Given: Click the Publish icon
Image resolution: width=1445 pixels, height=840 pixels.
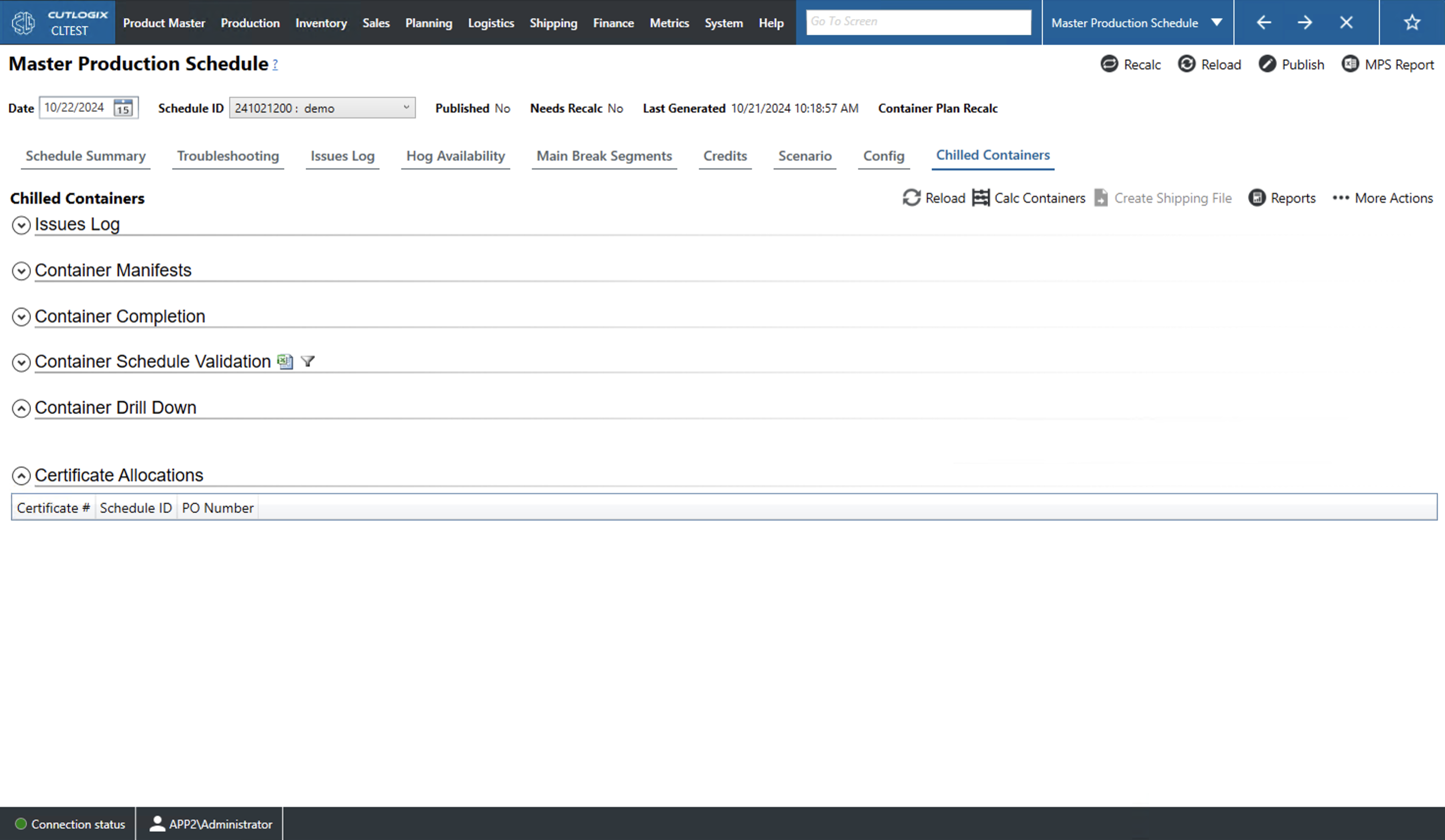Looking at the screenshot, I should pos(1269,64).
